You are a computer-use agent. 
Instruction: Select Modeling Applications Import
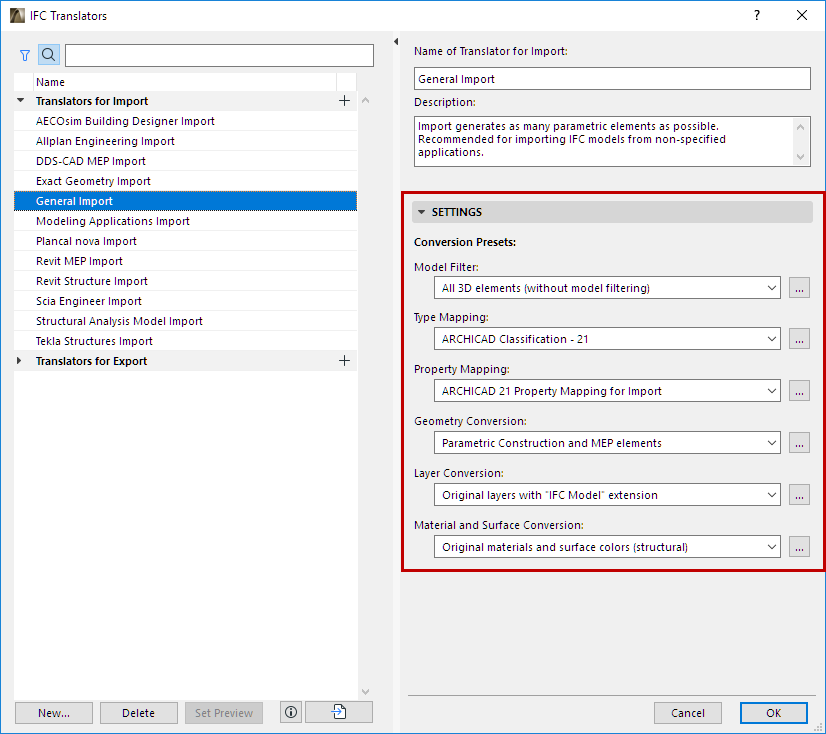(x=185, y=221)
